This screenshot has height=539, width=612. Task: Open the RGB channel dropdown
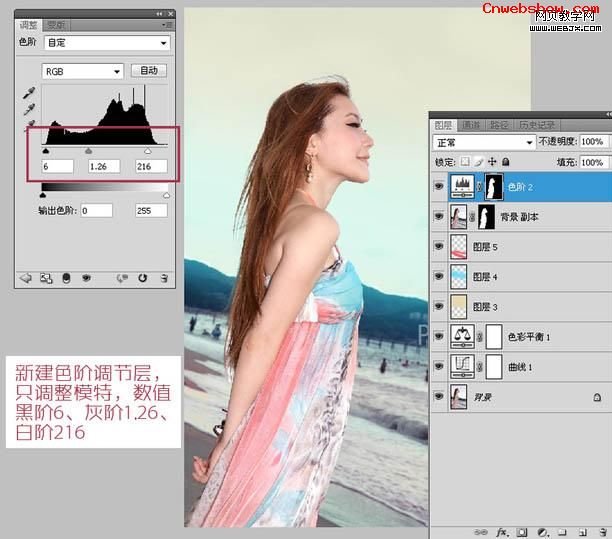click(83, 71)
